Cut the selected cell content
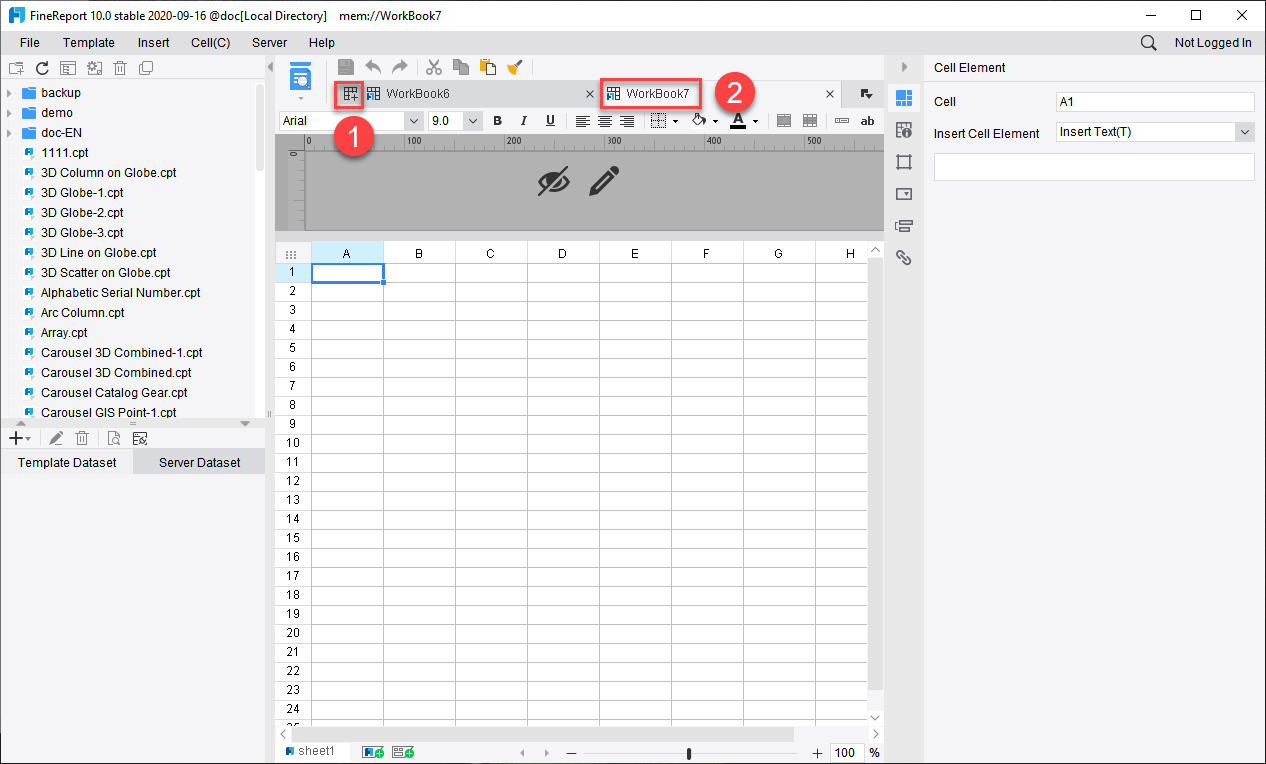Viewport: 1266px width, 764px height. click(x=434, y=66)
